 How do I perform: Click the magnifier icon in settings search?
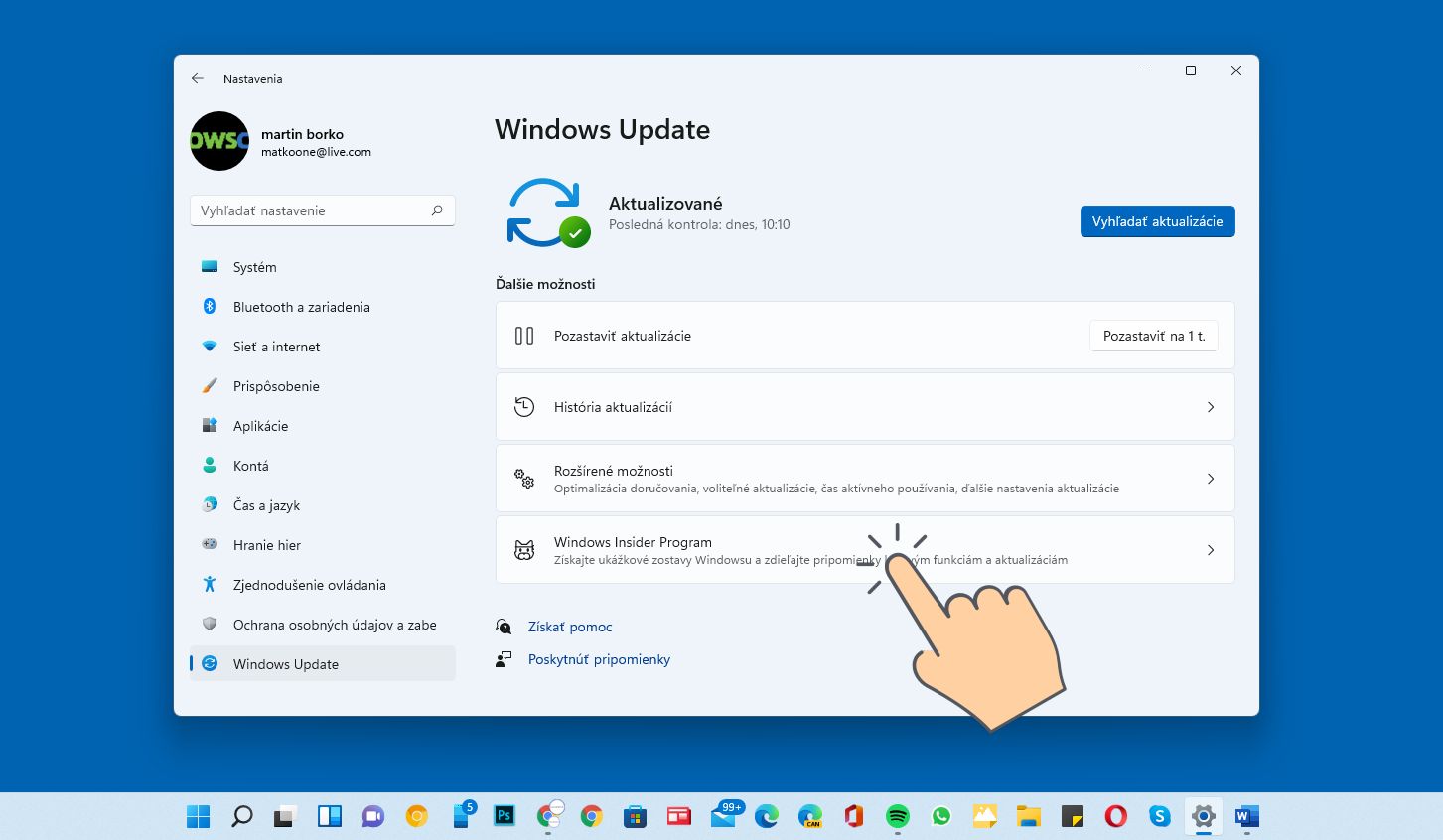point(437,210)
